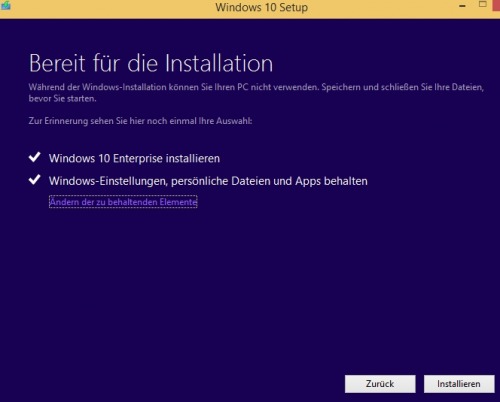500x402 pixels.
Task: Click the 'Windows 10 Setup' title bar text
Action: (x=261, y=7)
